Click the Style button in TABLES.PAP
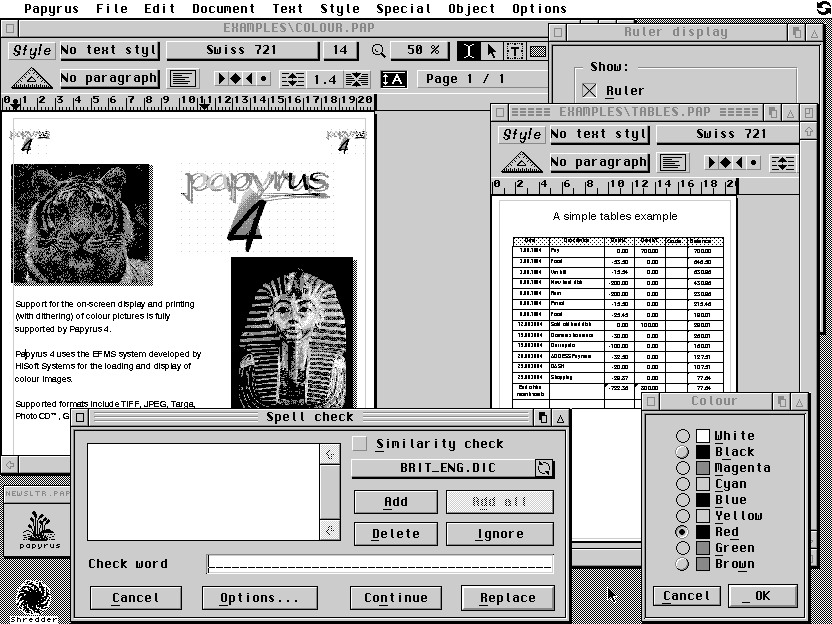 coord(522,134)
